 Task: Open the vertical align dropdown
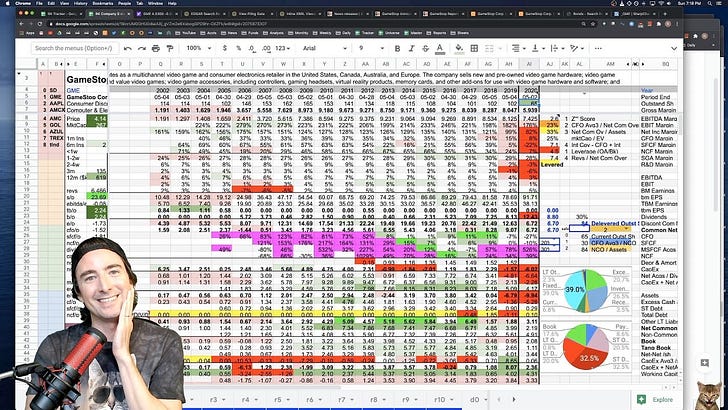pos(537,48)
